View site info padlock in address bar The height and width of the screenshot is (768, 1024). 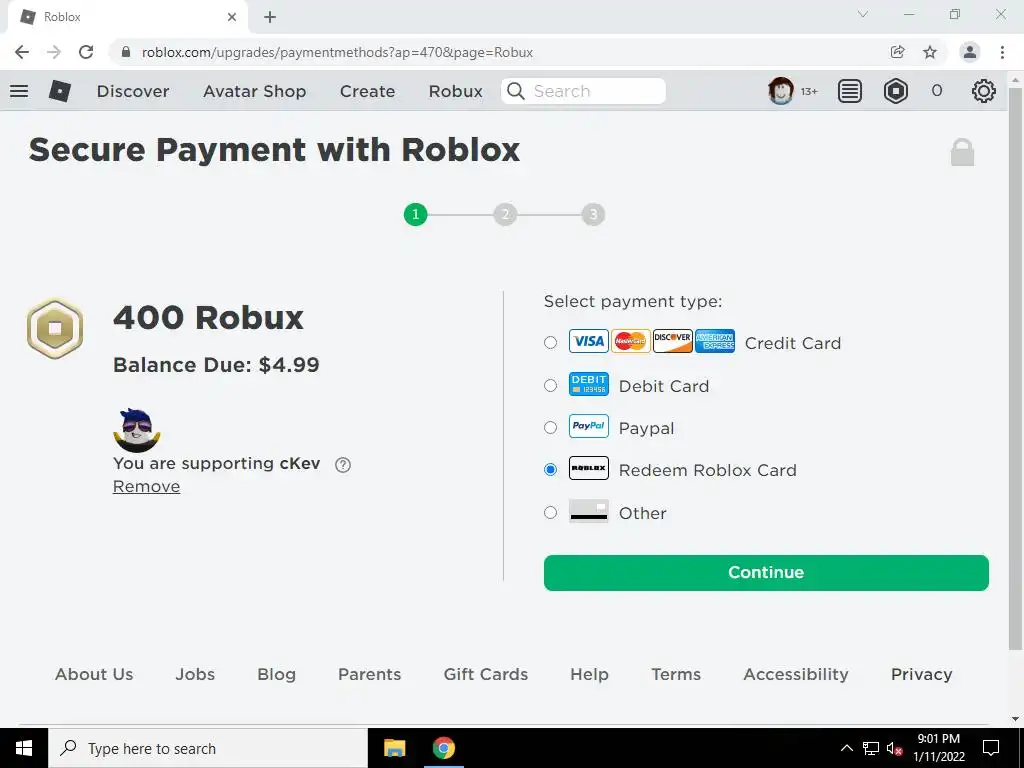(x=127, y=52)
